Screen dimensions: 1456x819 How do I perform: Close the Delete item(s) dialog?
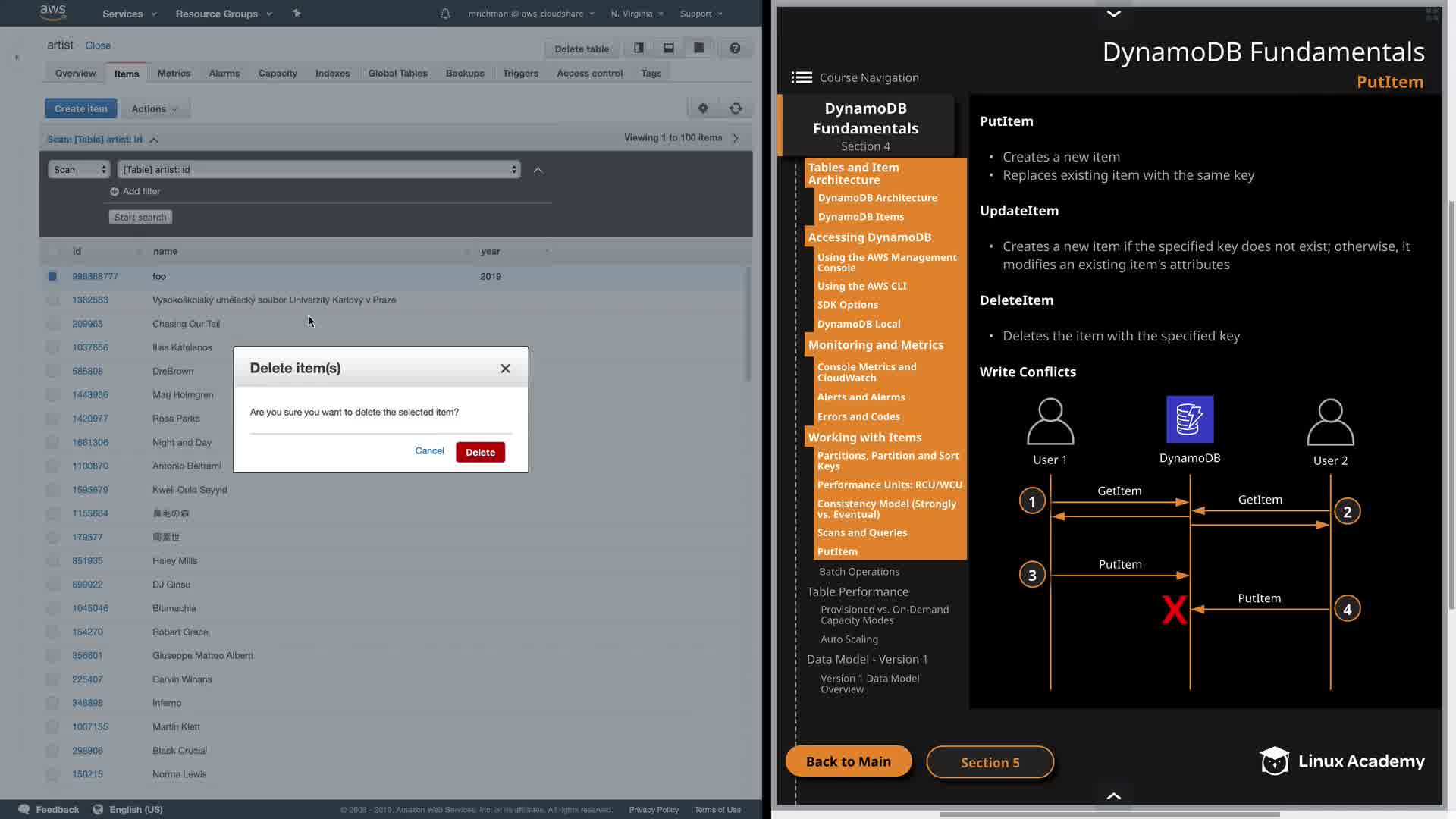tap(505, 369)
